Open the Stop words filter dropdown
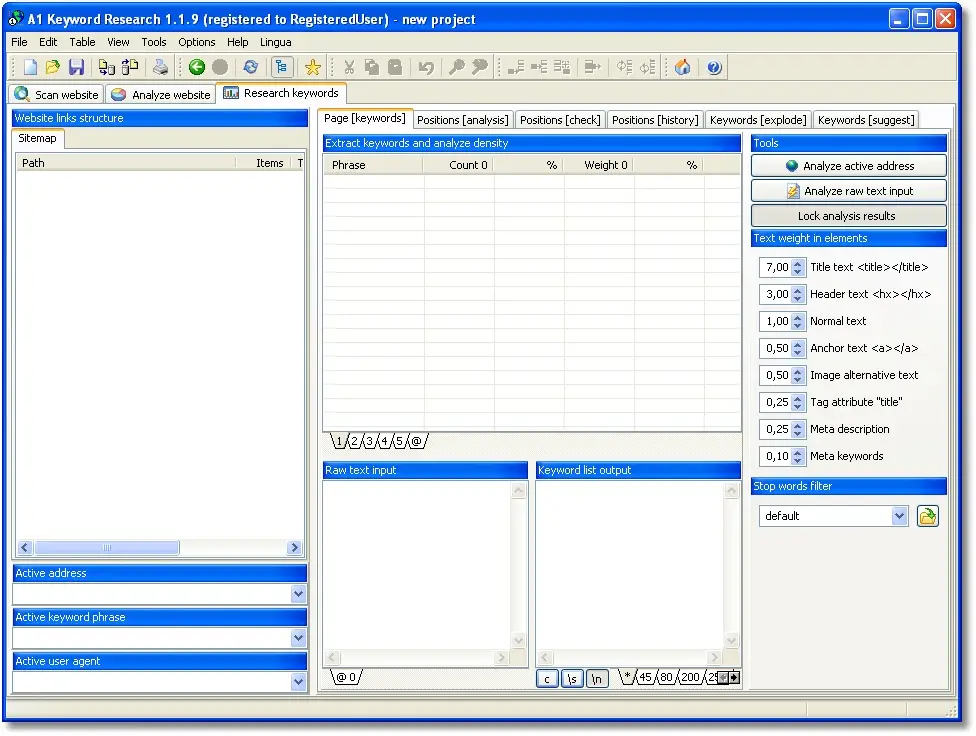The height and width of the screenshot is (736, 976). [899, 516]
